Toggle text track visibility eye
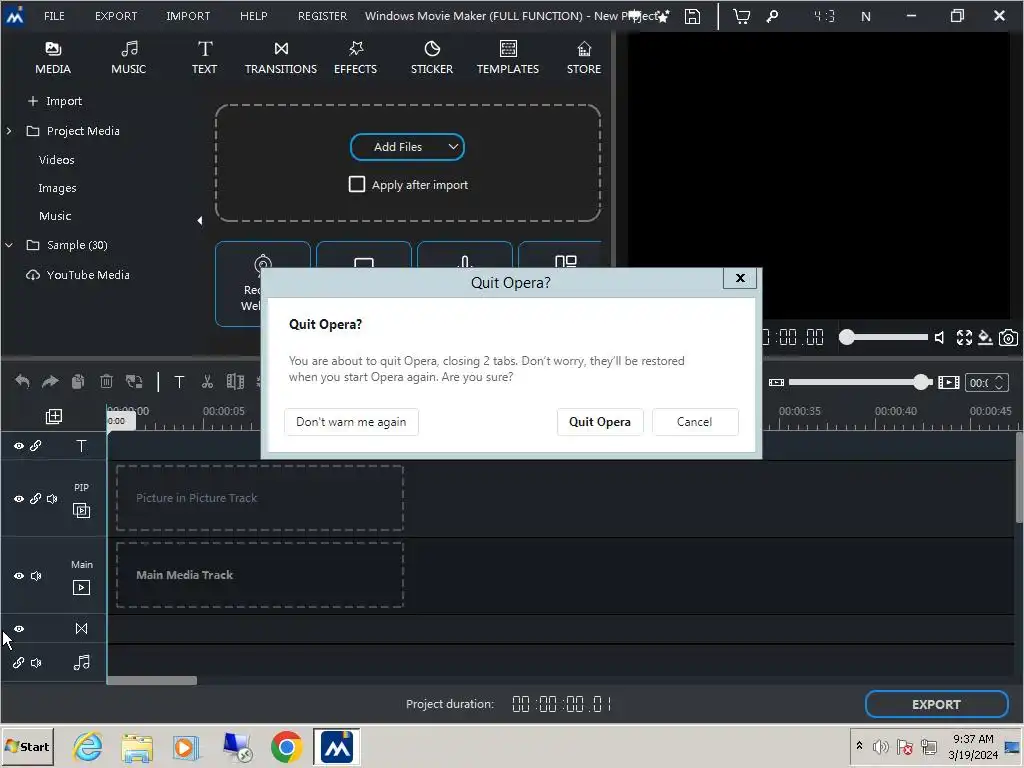 19,446
